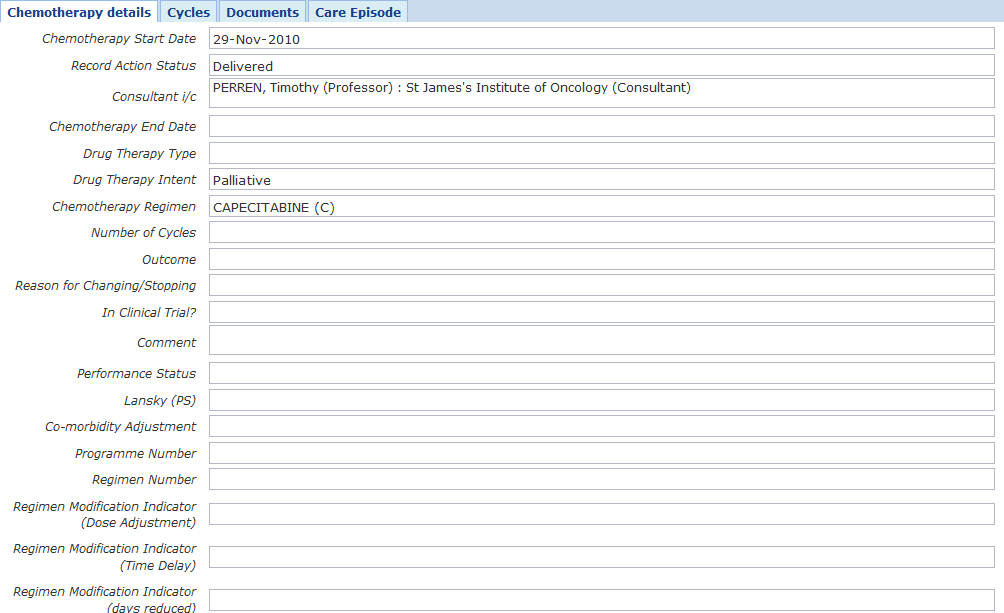Focus the Chemotherapy End Date field
The width and height of the screenshot is (1004, 613).
tap(601, 127)
